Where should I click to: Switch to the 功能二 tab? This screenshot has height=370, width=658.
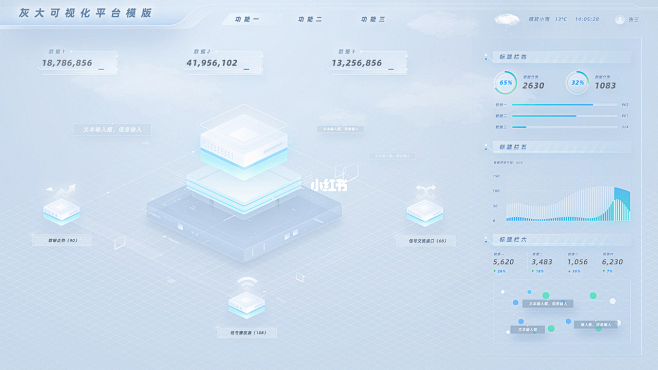point(310,19)
